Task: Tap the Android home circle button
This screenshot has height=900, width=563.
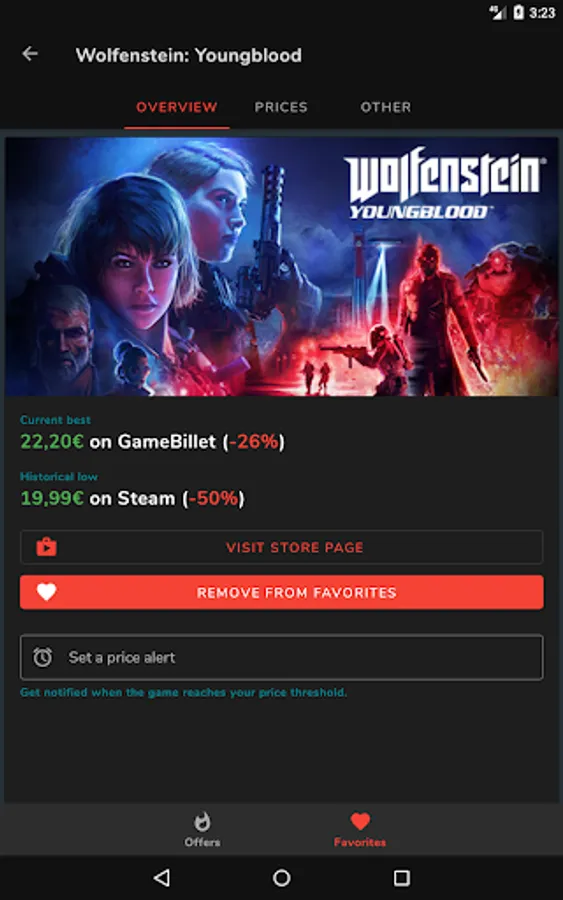Action: (x=281, y=877)
